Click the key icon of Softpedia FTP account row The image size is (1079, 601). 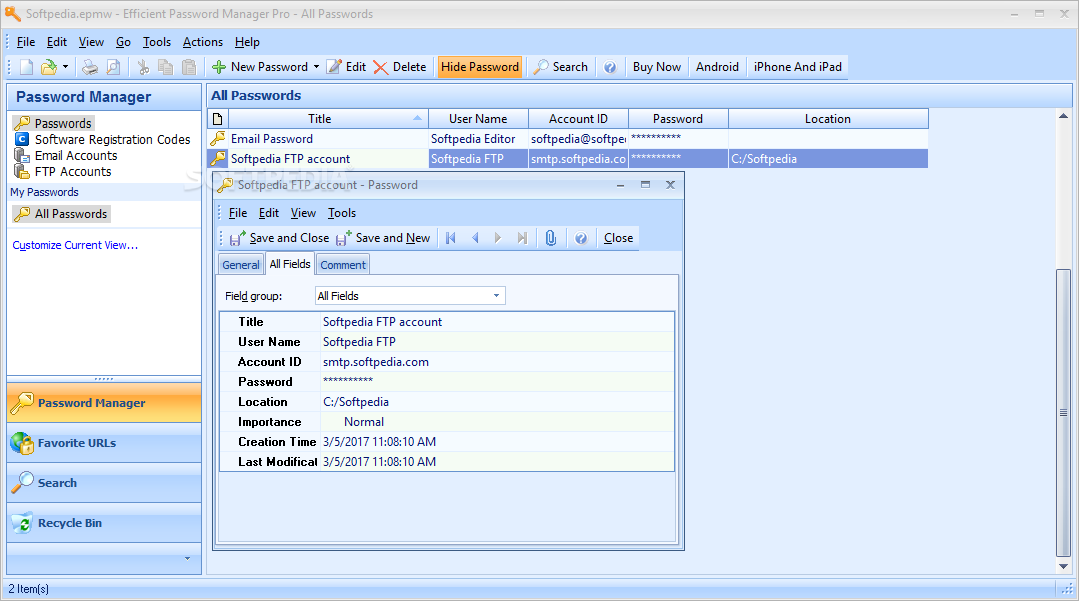click(218, 158)
